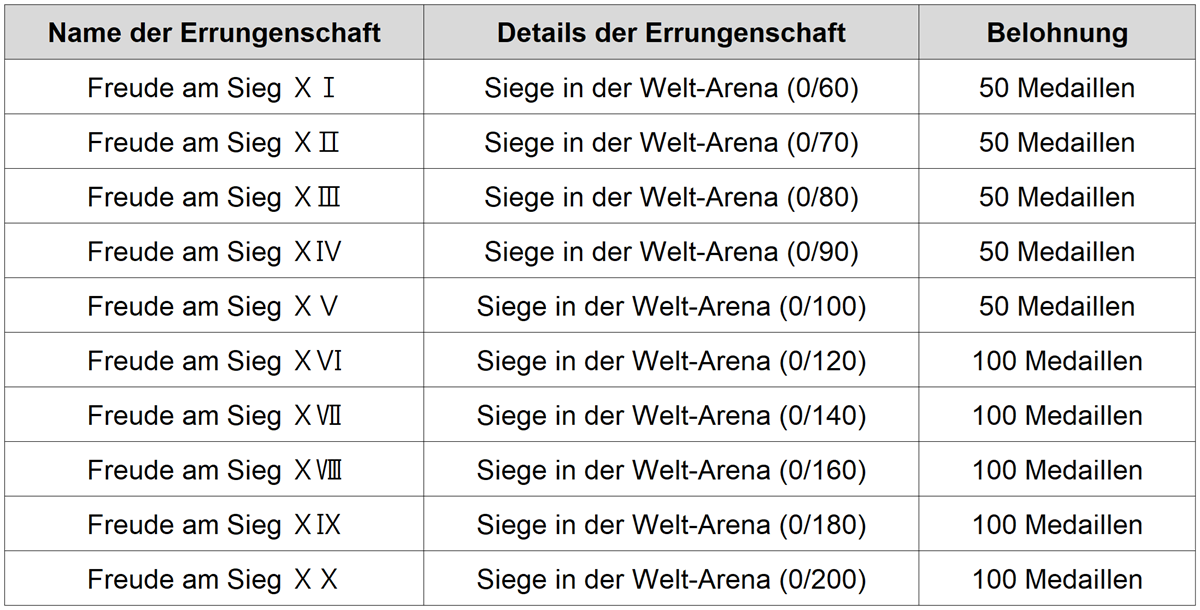Click the '50 Medaillen' reward for XIII
Screen dimensions: 1200x610
pos(1057,197)
